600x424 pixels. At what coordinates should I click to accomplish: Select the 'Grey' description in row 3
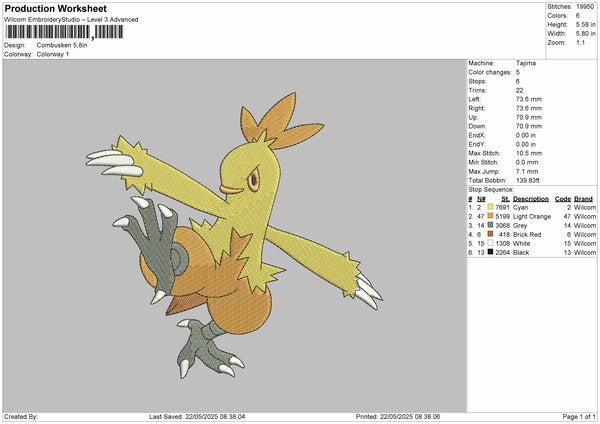point(520,225)
